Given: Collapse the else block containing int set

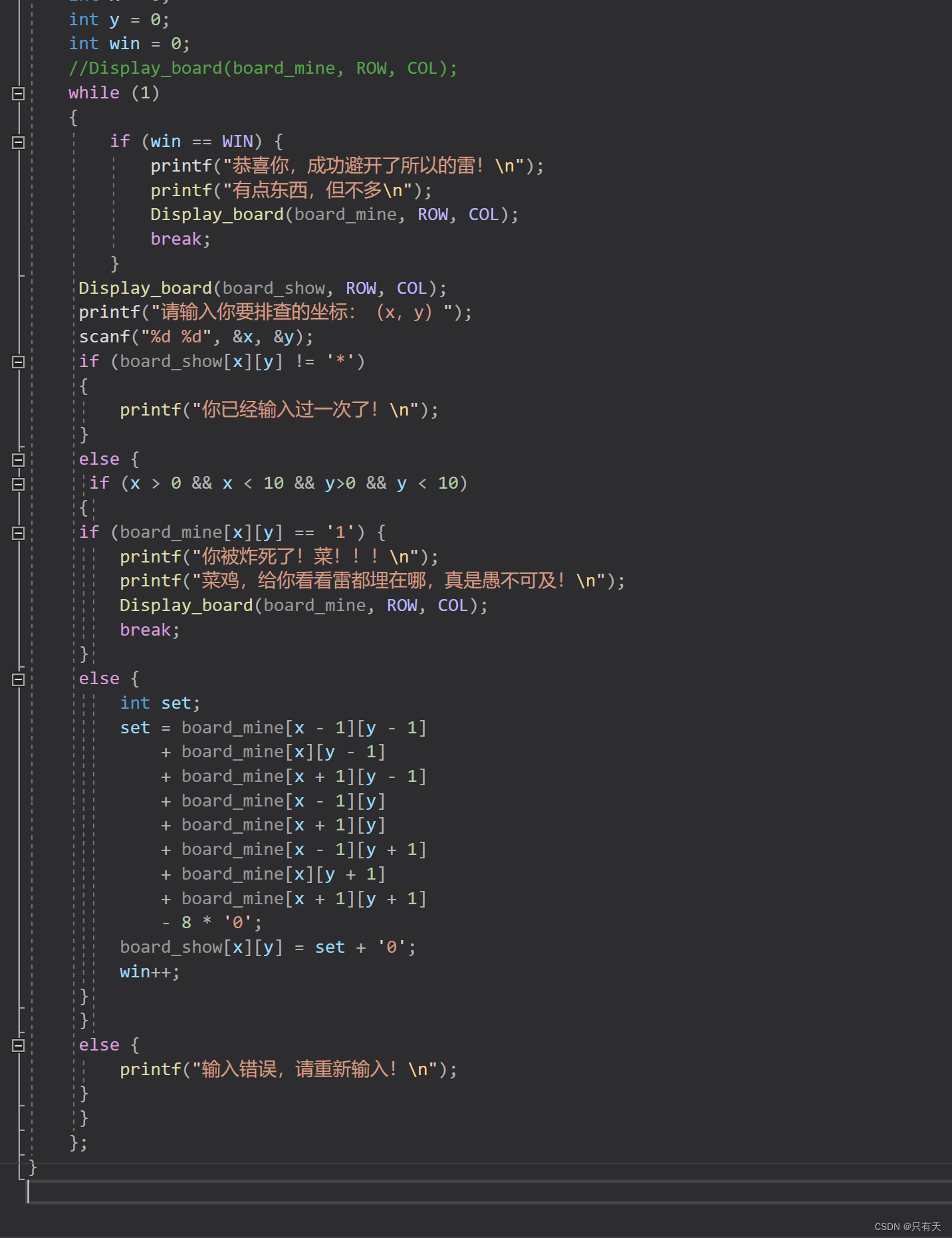Looking at the screenshot, I should click(19, 680).
